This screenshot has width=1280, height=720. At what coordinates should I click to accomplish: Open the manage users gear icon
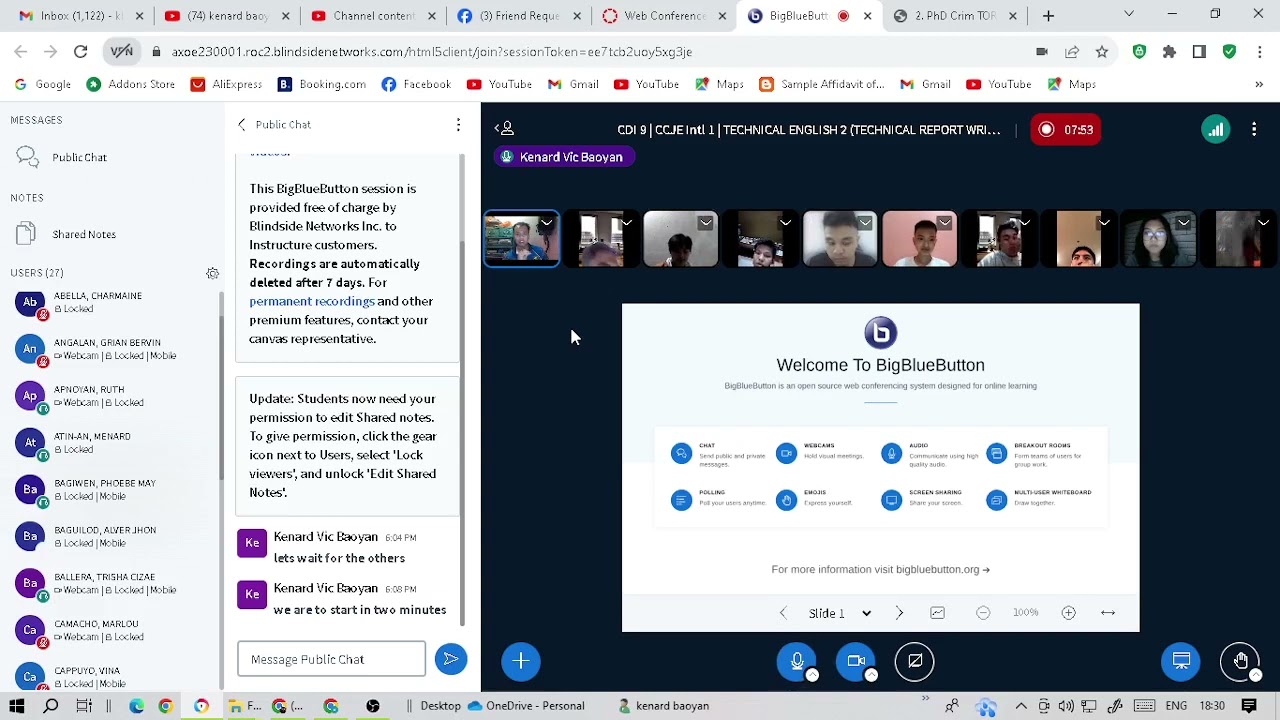[213, 273]
